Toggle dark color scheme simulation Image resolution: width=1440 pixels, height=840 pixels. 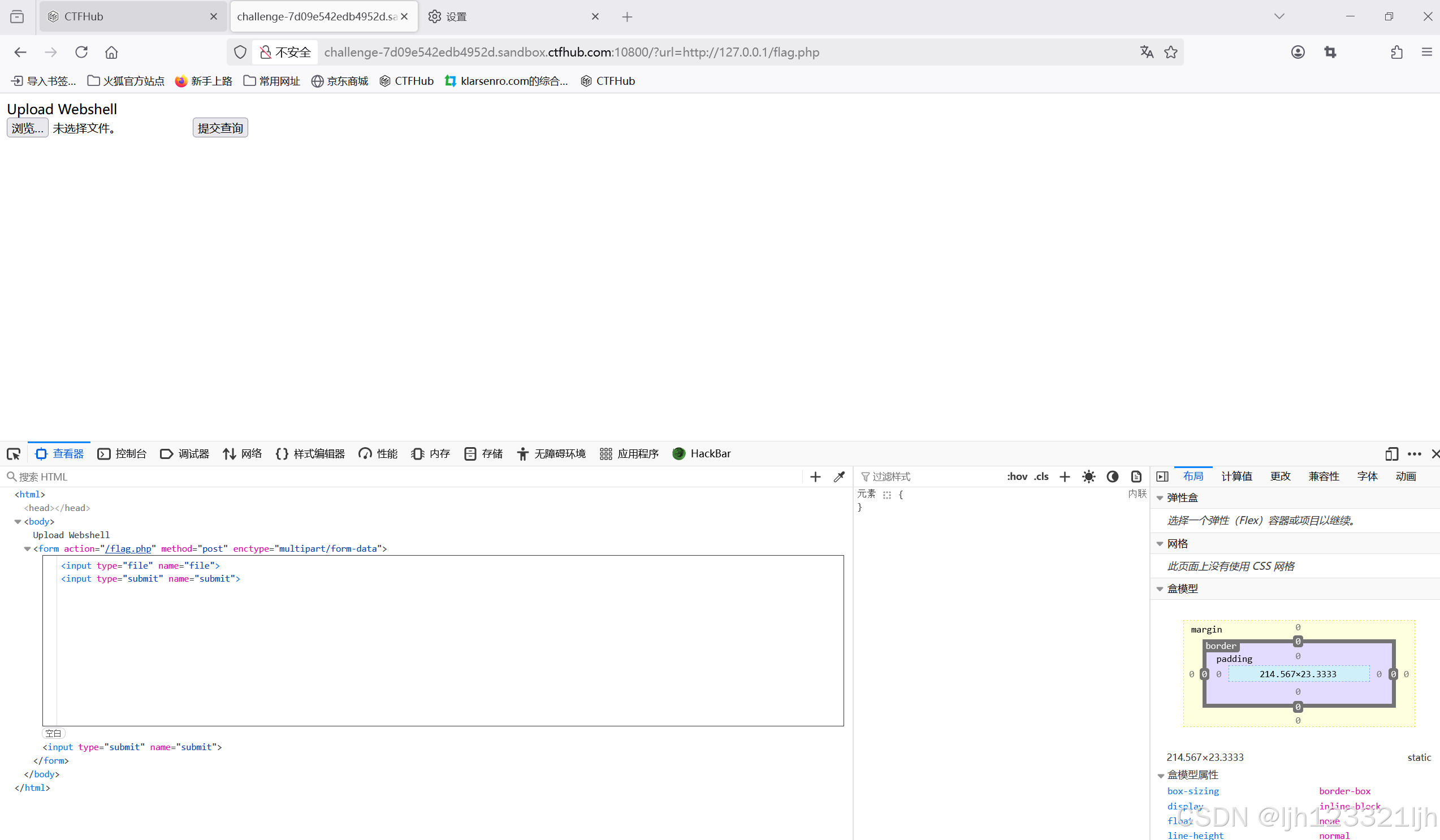1112,477
